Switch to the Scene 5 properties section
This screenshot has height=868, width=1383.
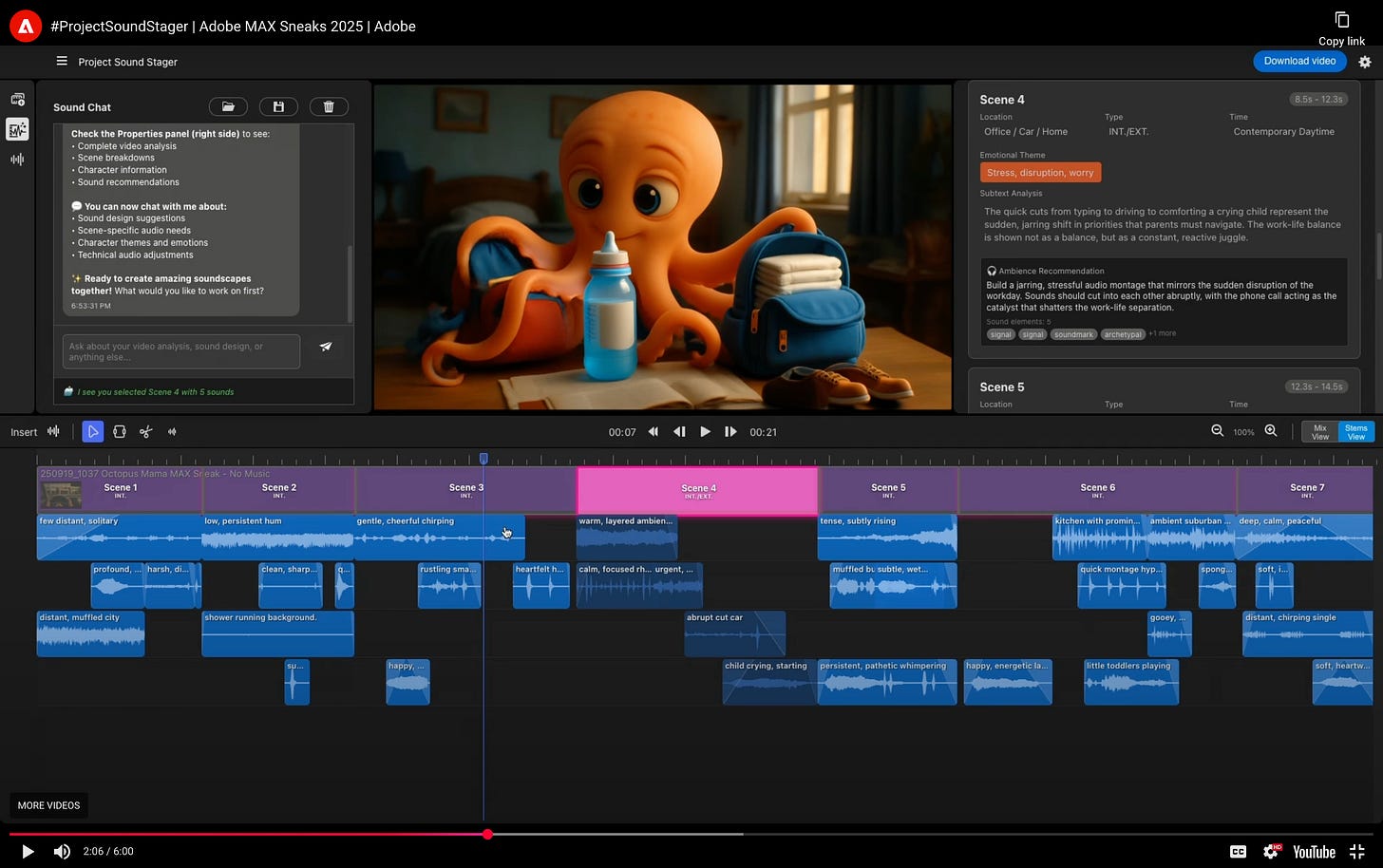[1002, 387]
